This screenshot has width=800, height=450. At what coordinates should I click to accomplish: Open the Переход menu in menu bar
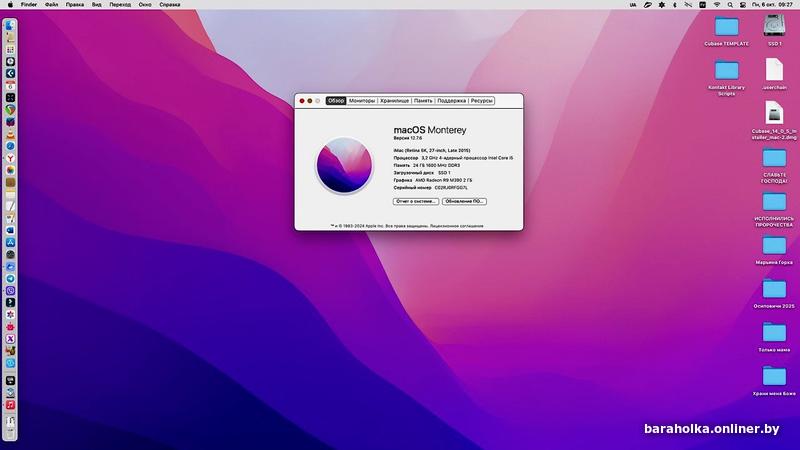pyautogui.click(x=122, y=5)
